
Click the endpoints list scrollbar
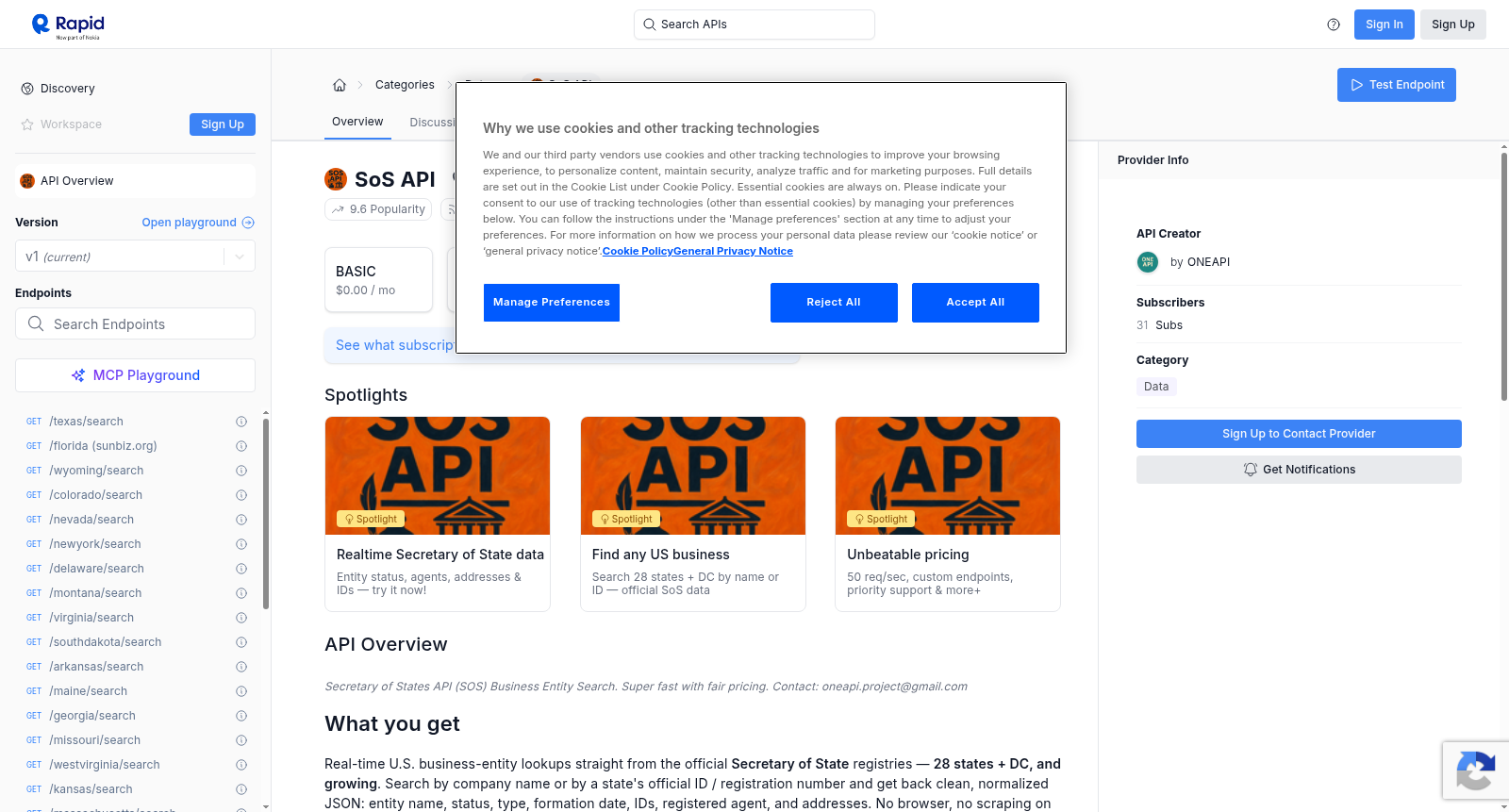[266, 514]
